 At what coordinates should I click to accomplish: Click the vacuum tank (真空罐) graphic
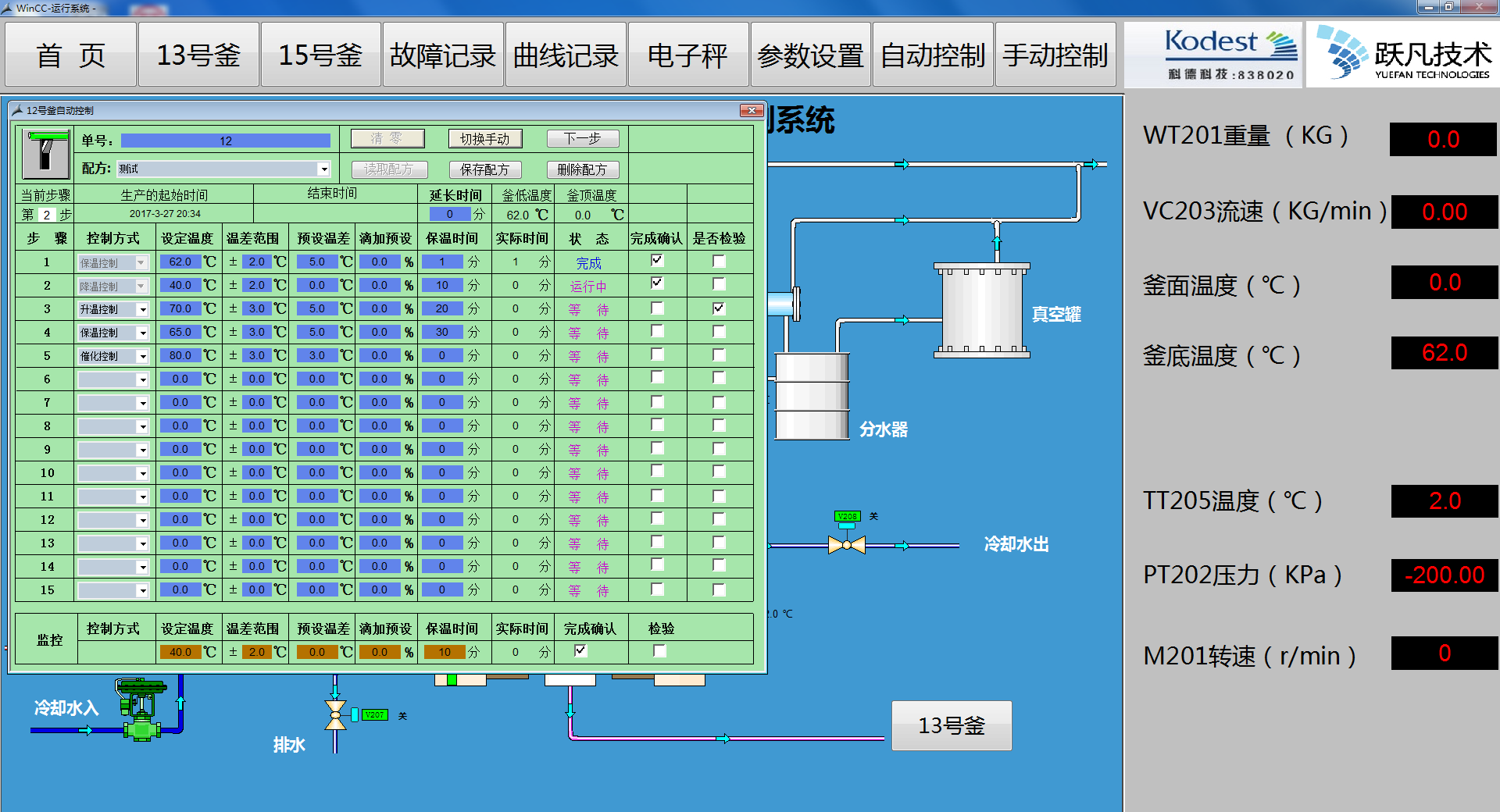[x=981, y=311]
